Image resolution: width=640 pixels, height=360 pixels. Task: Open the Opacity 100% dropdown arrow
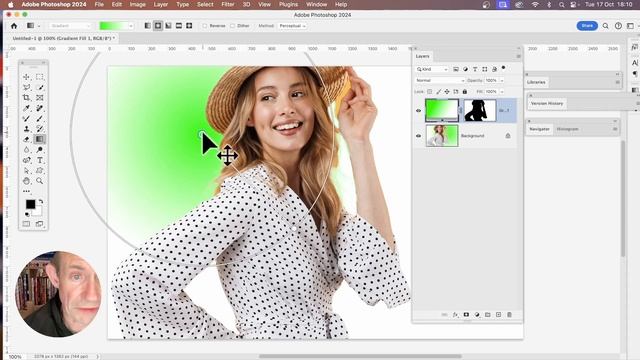point(502,80)
